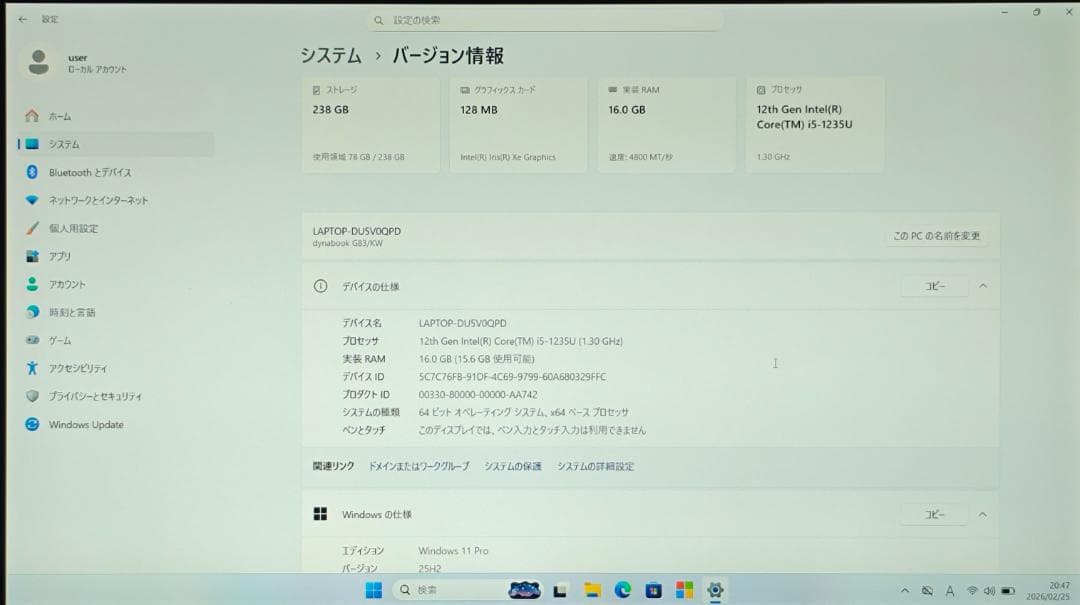This screenshot has width=1080, height=605.
Task: Open Accessibility settings
Action: tap(116, 368)
